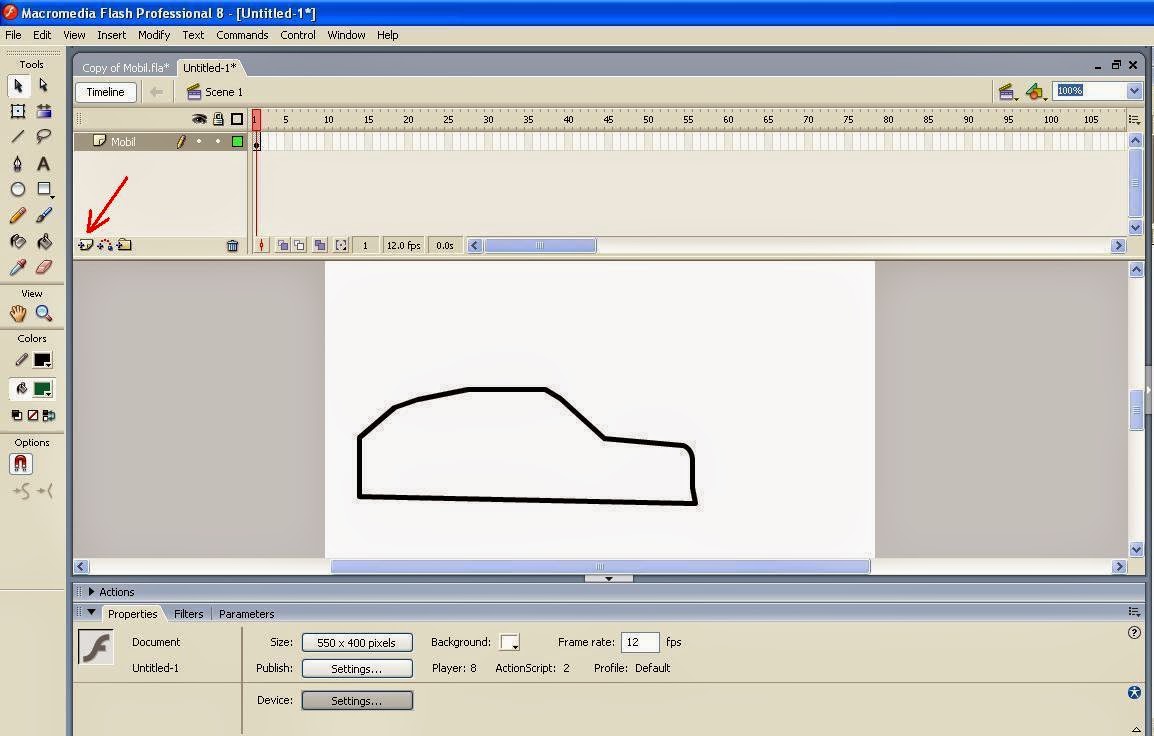Click the fill color swatch
This screenshot has width=1154, height=736.
point(42,389)
